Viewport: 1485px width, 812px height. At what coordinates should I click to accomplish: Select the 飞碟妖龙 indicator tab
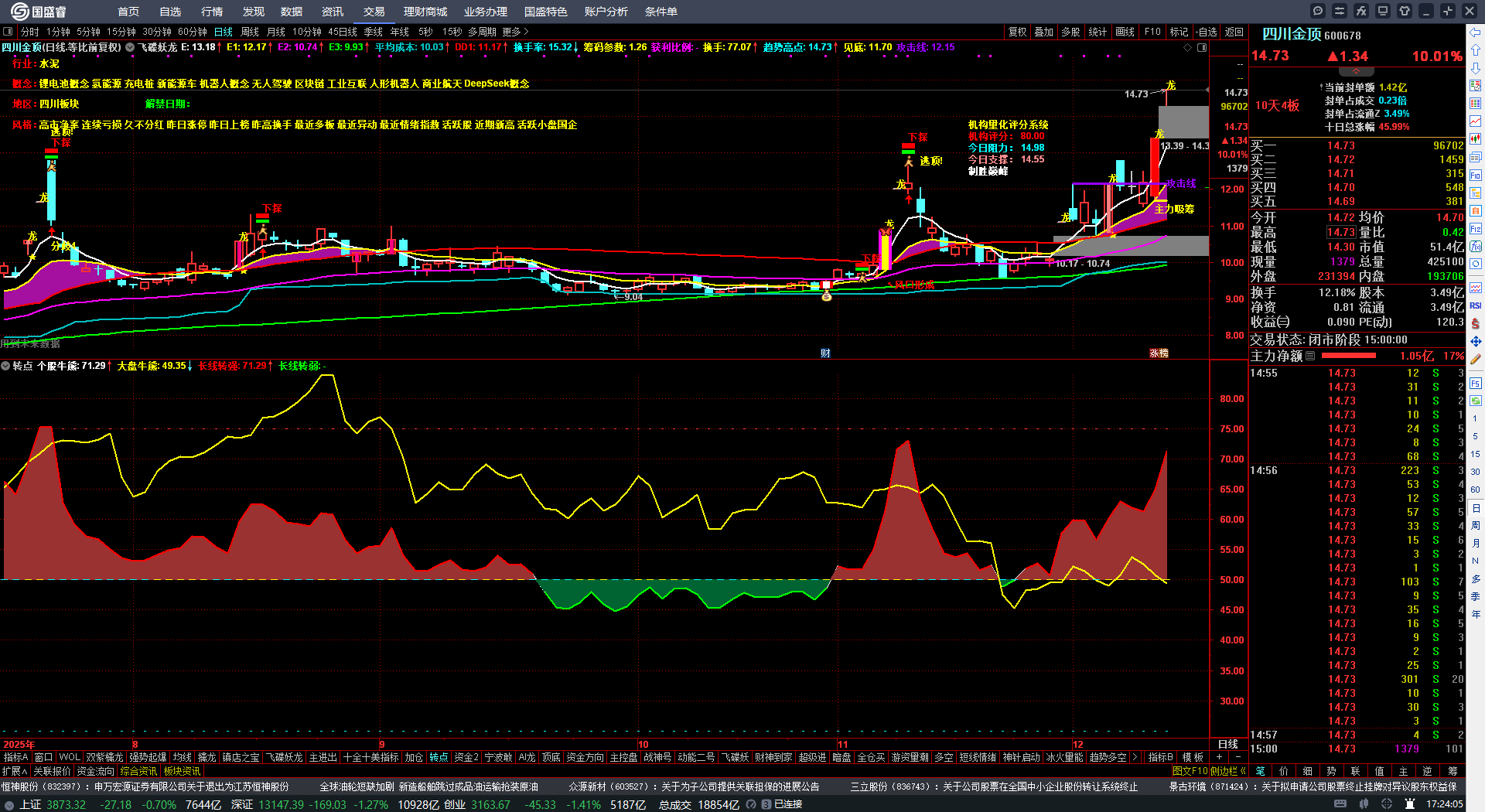click(285, 758)
